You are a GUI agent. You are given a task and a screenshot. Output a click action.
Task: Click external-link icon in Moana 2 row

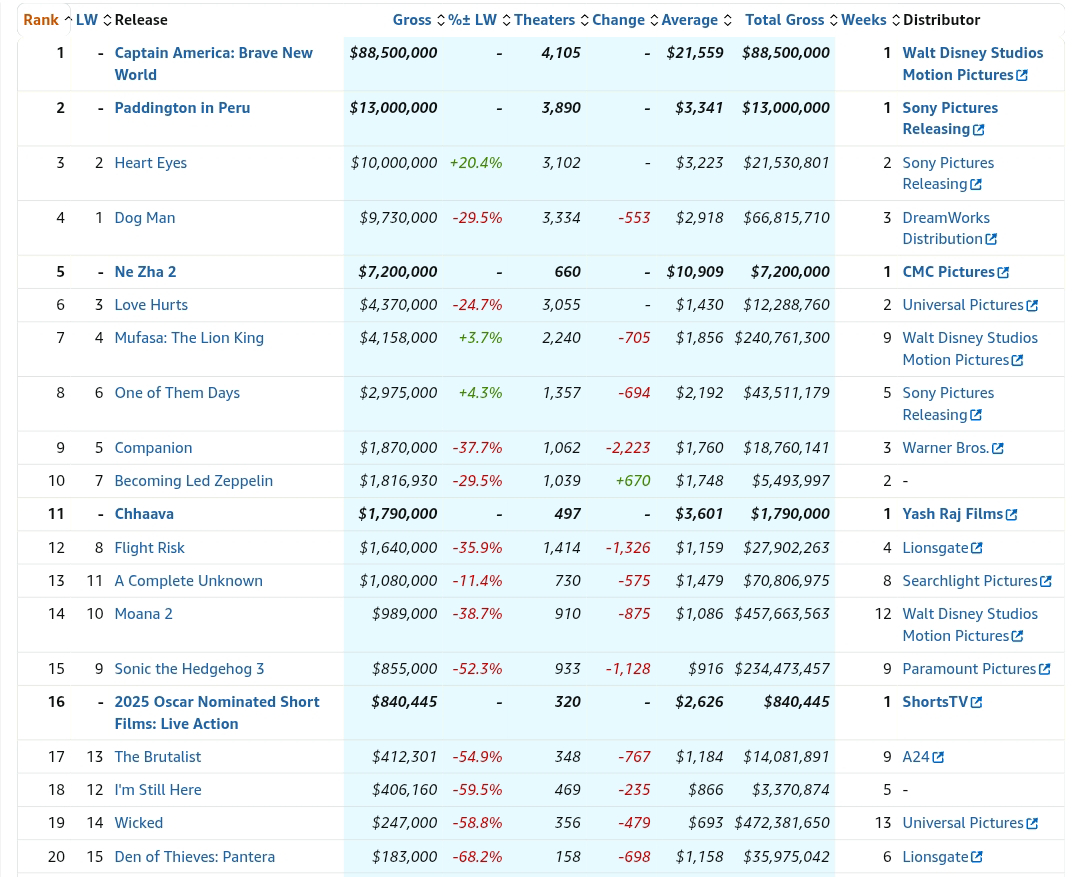click(x=1017, y=637)
